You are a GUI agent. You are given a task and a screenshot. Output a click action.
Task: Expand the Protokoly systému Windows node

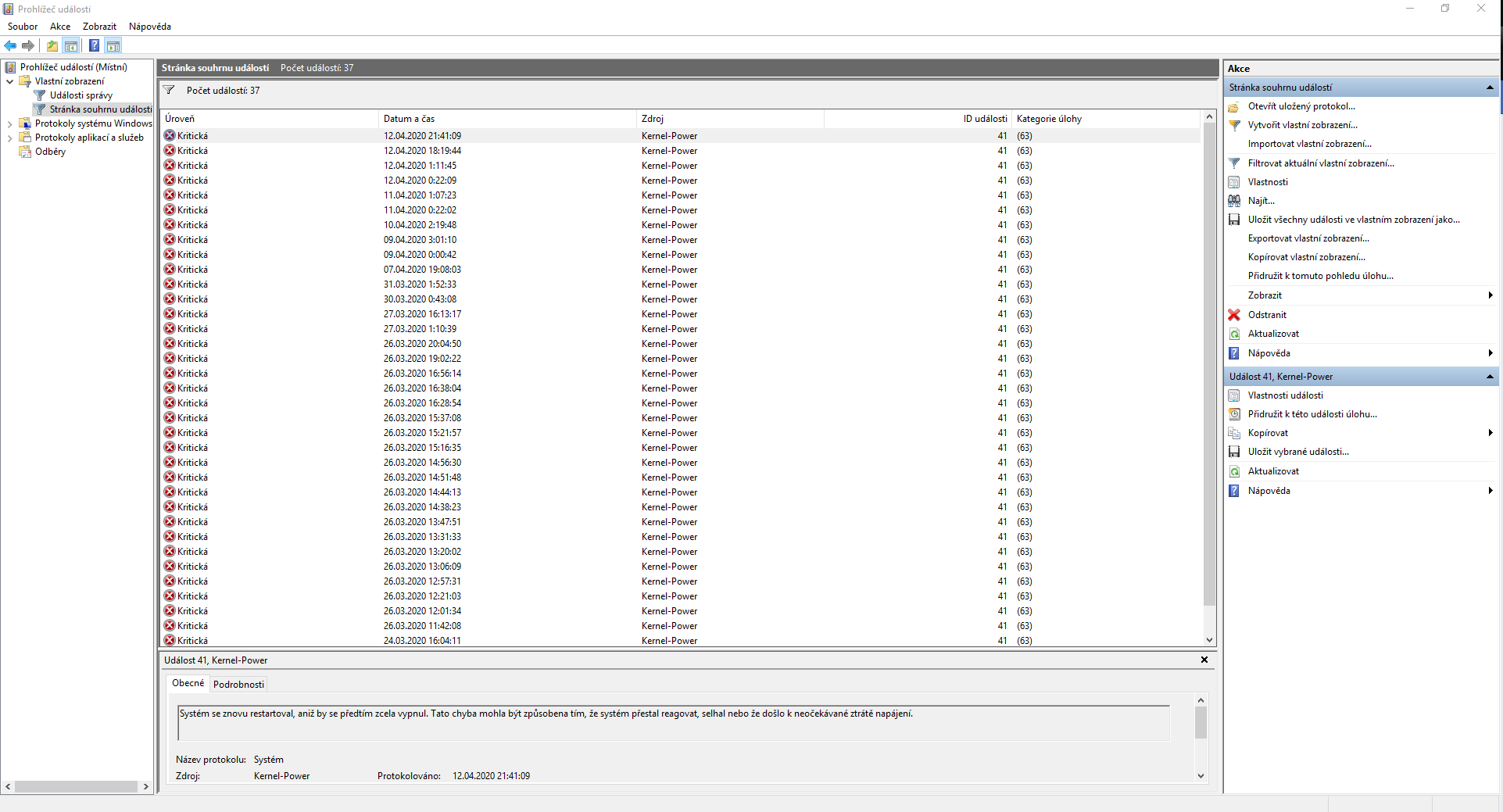(9, 123)
